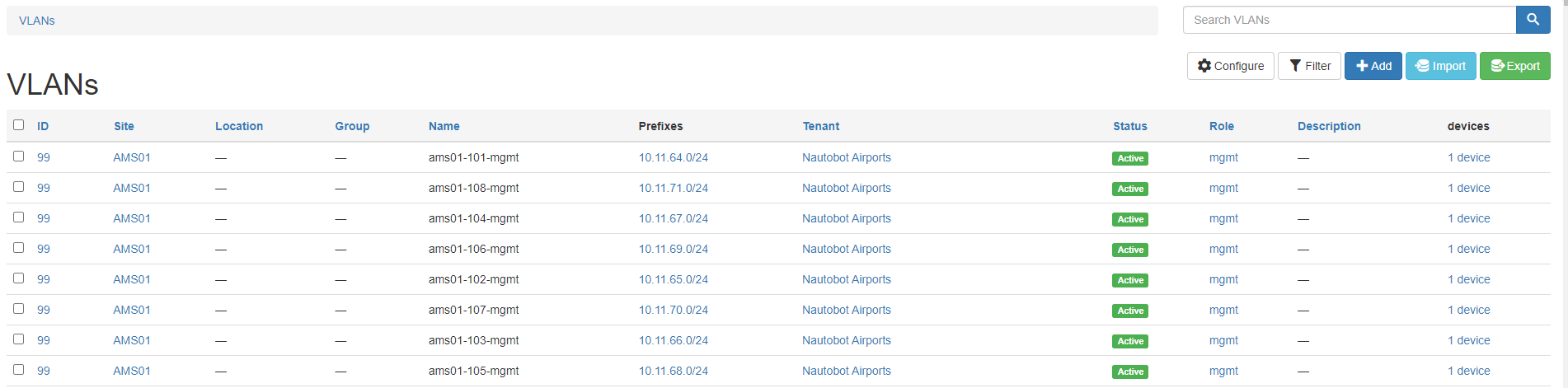
Task: Sort the table by Name column
Action: coord(444,126)
